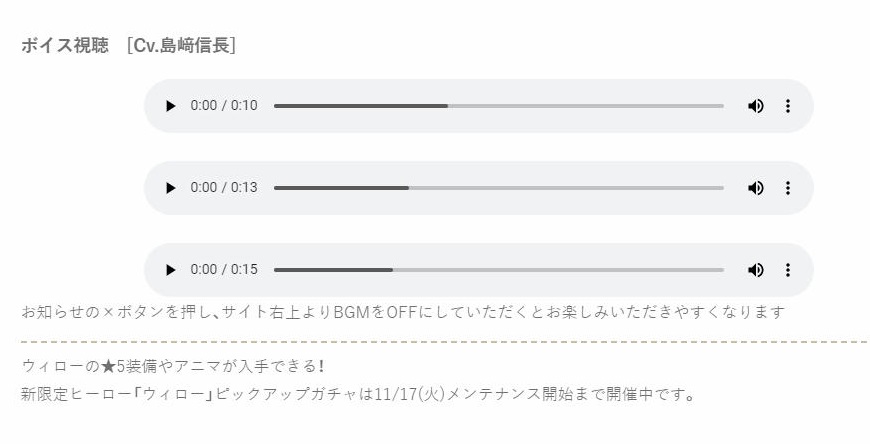Play the 0:10 voice clip

(x=171, y=106)
